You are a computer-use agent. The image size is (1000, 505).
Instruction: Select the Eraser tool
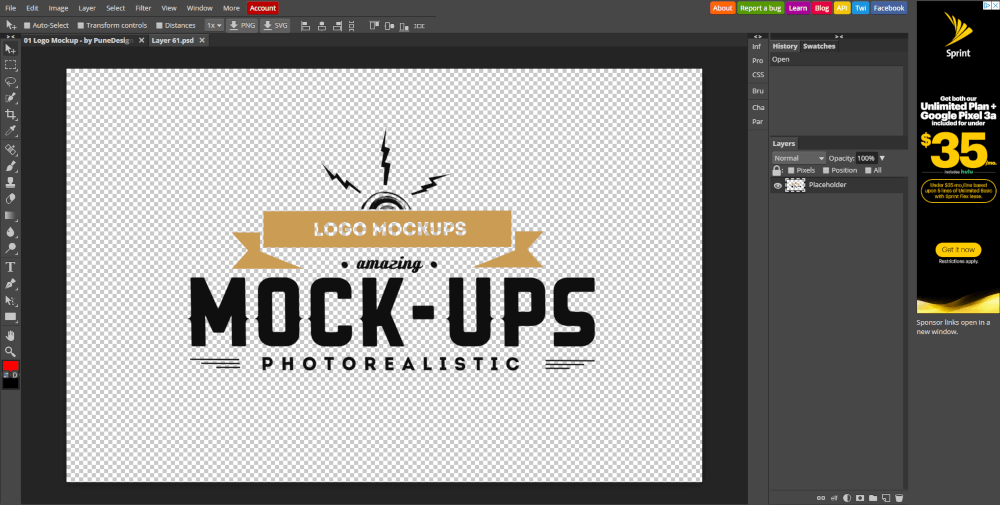[x=10, y=200]
